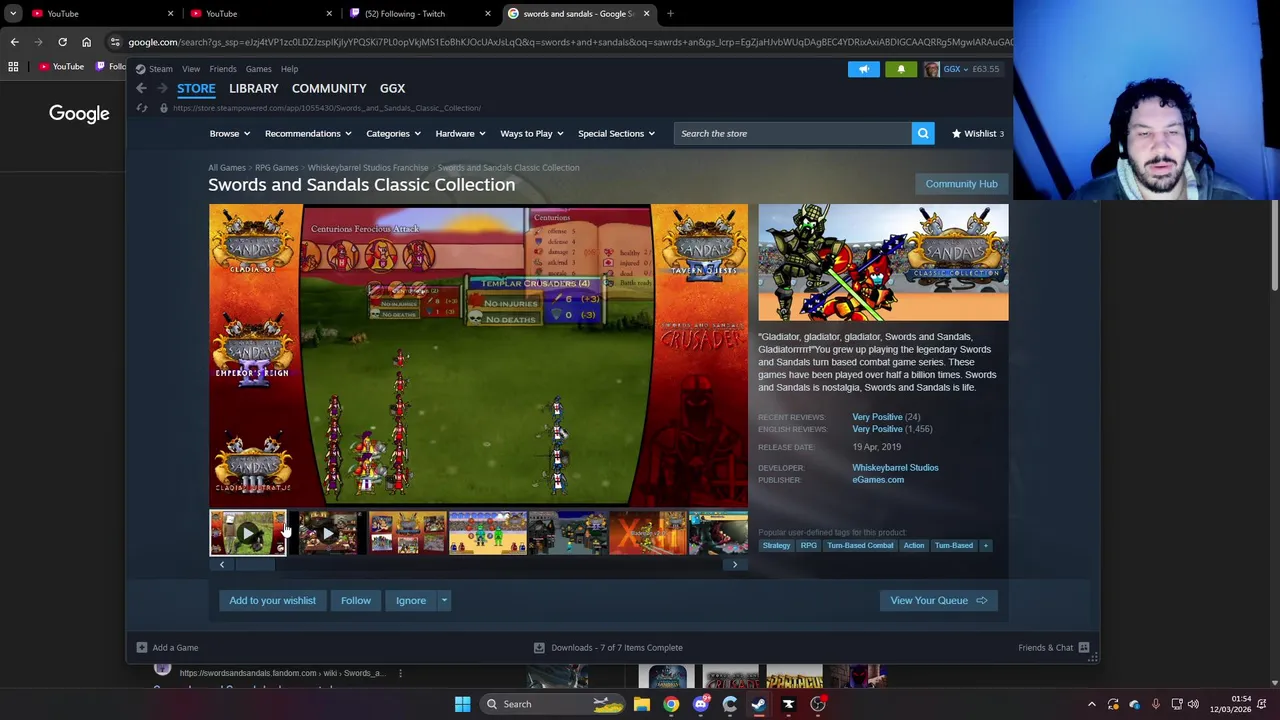Expand the Browse dropdown menu
The image size is (1280, 720).
[230, 133]
